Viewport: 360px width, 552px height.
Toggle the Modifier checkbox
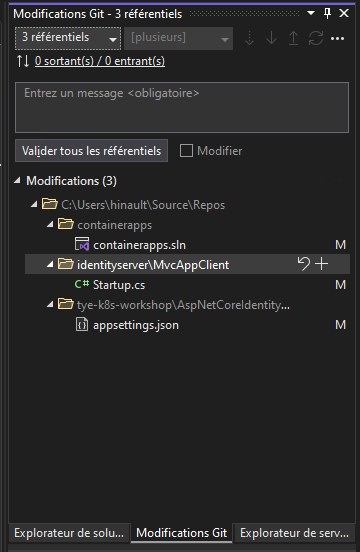click(186, 151)
